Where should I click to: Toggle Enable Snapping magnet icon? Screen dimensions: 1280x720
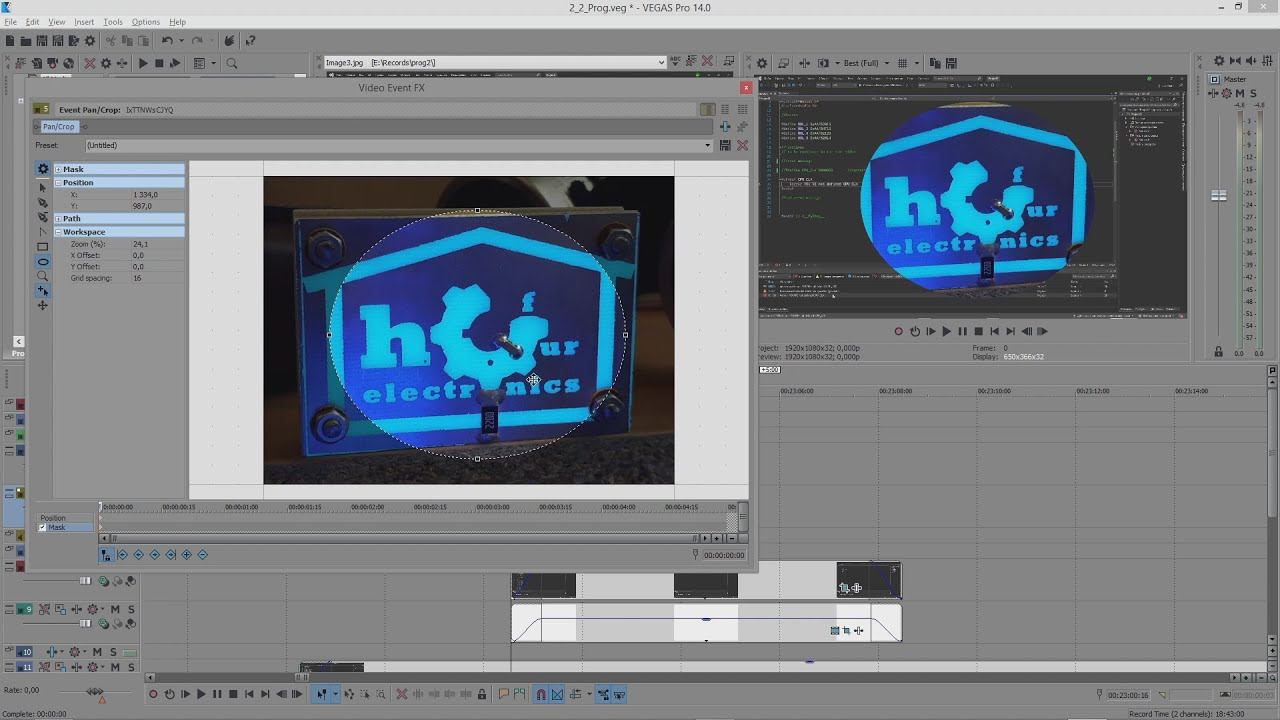[541, 694]
